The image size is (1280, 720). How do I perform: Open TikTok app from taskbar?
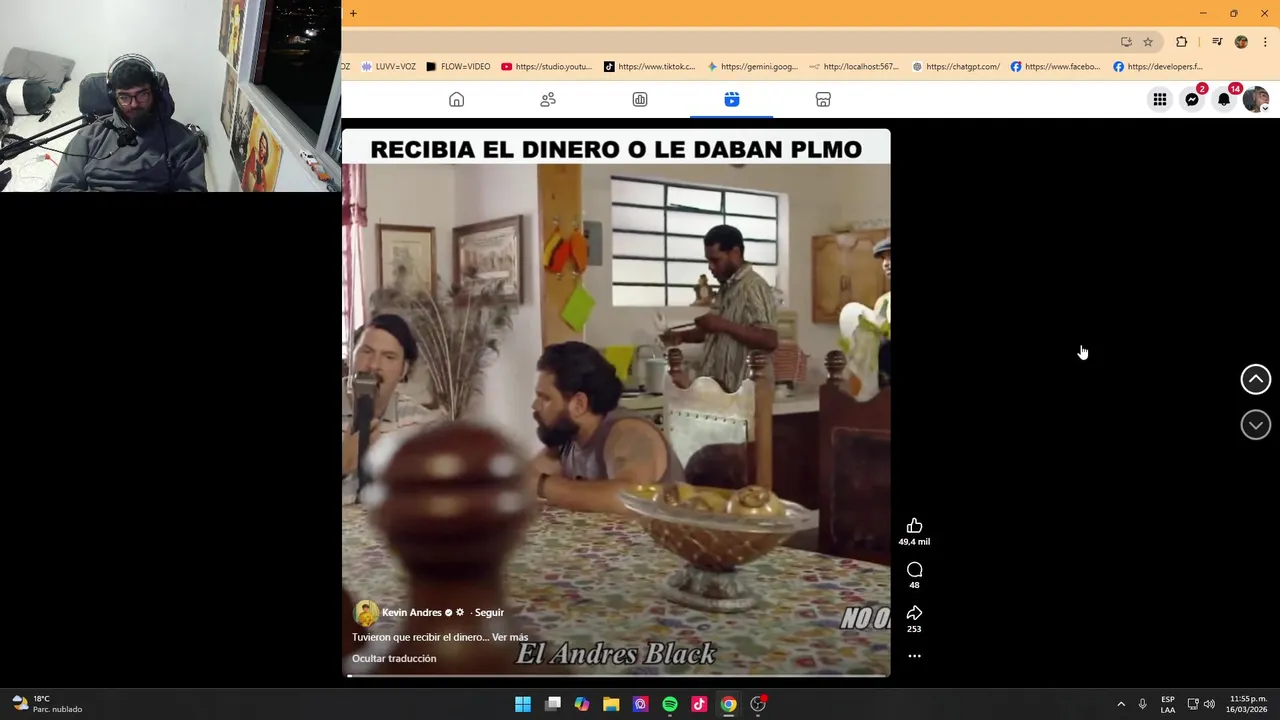coord(699,704)
